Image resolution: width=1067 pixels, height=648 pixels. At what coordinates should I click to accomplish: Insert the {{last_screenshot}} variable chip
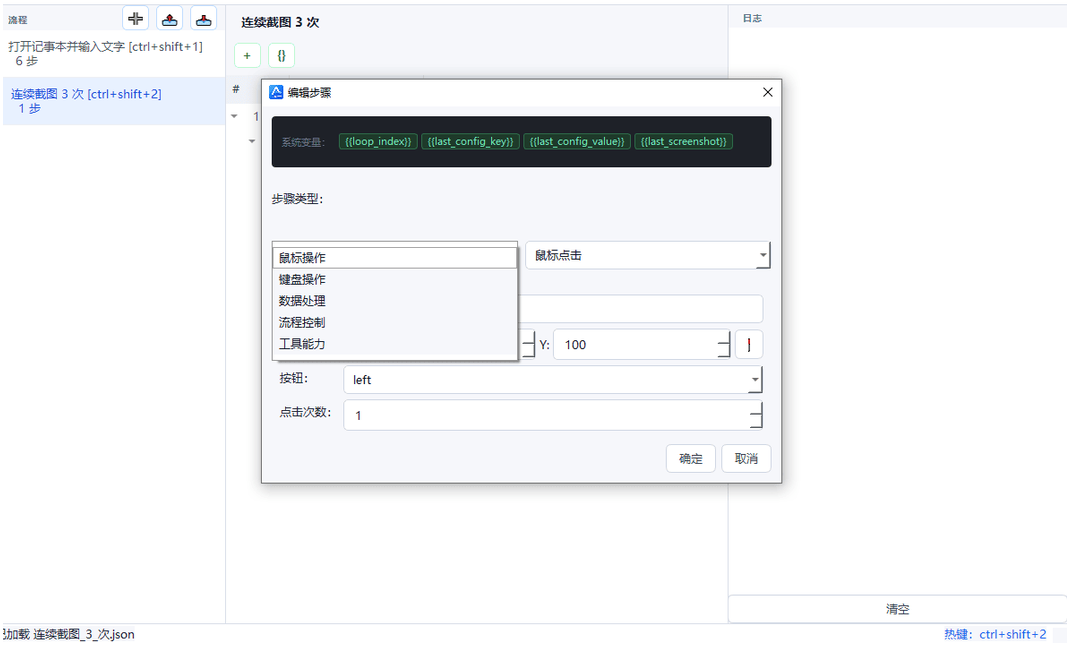[683, 142]
